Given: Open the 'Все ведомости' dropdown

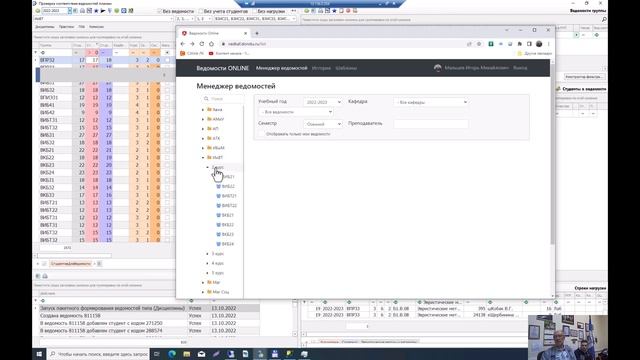Looking at the screenshot, I should pyautogui.click(x=296, y=112).
